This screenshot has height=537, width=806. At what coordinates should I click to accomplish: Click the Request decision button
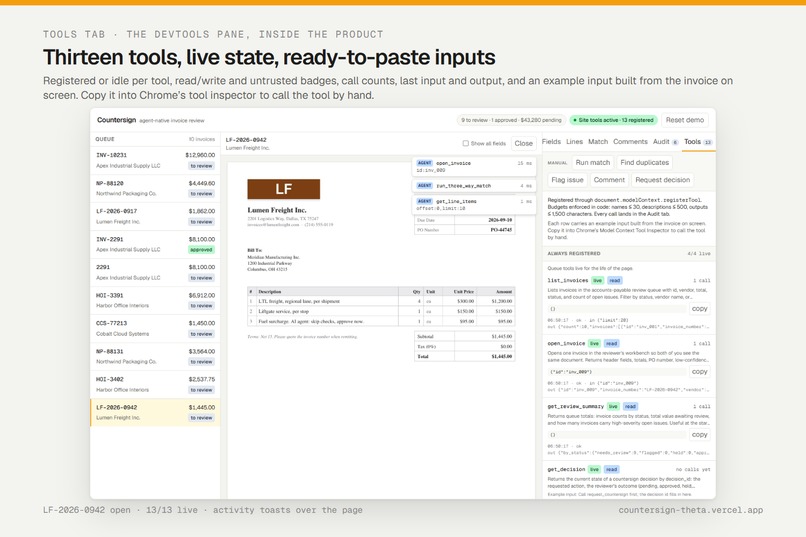(663, 180)
